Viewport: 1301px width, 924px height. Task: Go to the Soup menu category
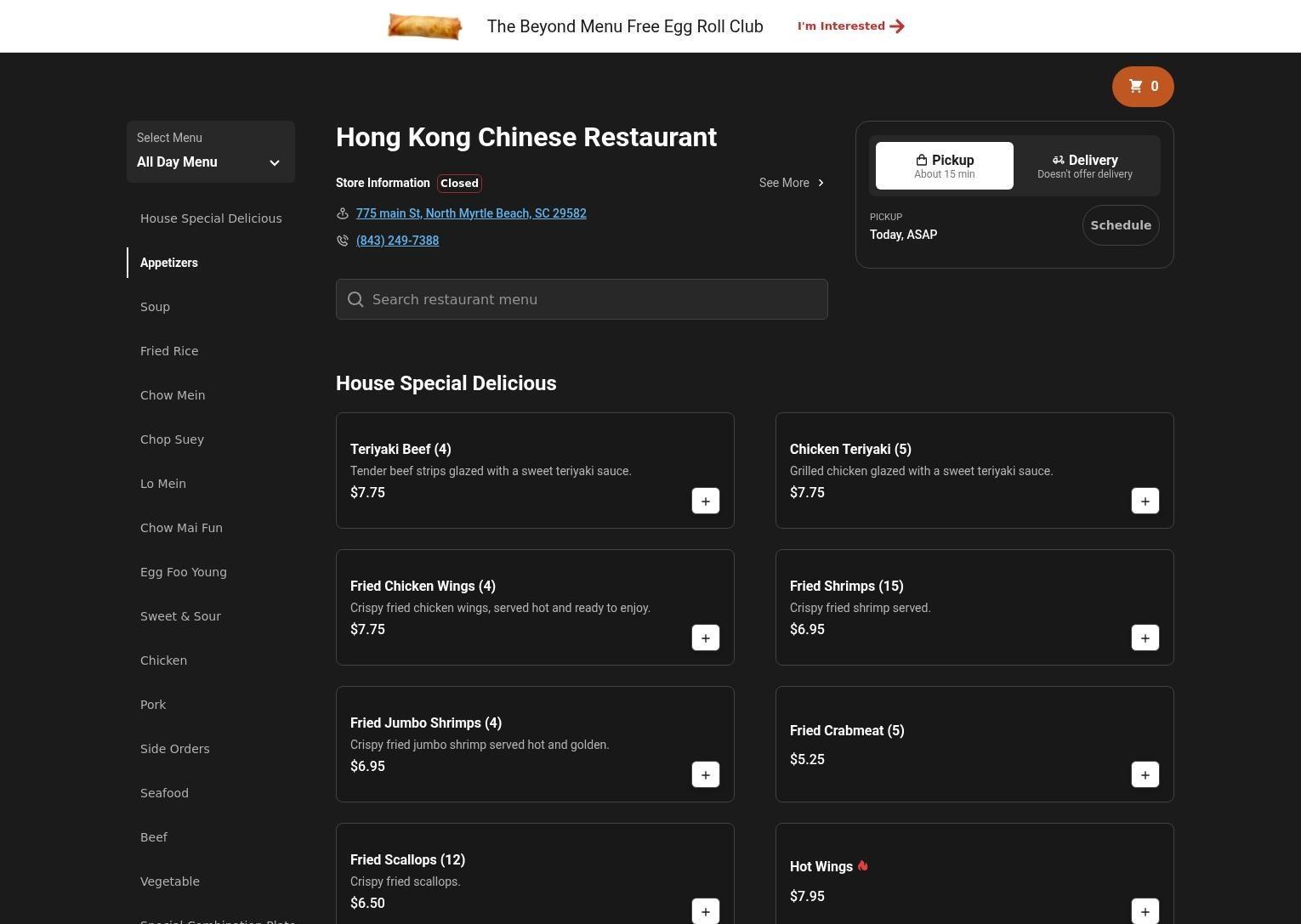(155, 307)
